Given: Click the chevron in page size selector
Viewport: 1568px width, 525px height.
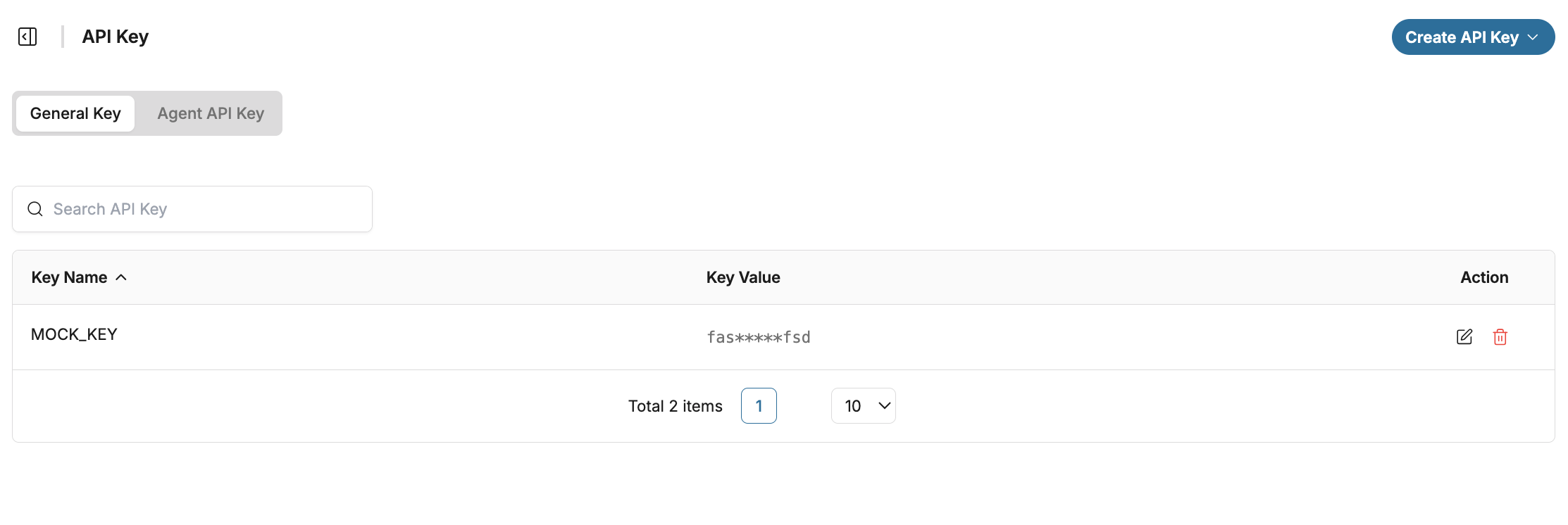Looking at the screenshot, I should pyautogui.click(x=884, y=406).
